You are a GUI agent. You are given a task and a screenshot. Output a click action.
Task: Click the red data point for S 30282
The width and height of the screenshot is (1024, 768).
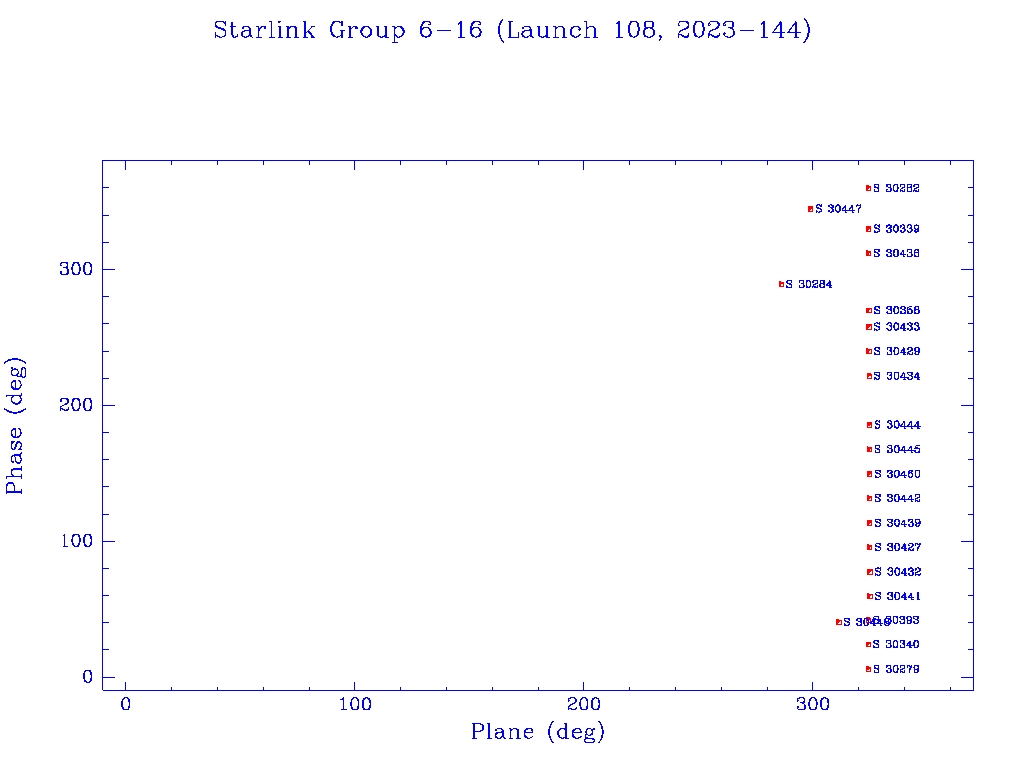coord(868,188)
